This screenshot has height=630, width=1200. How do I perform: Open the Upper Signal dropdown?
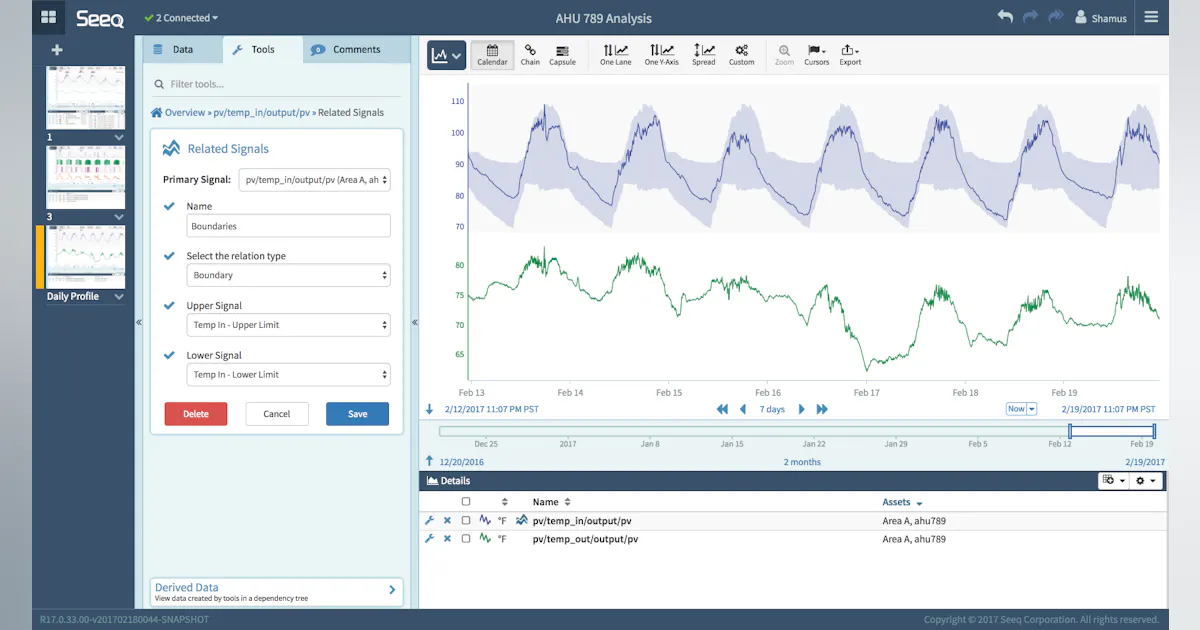(x=288, y=324)
